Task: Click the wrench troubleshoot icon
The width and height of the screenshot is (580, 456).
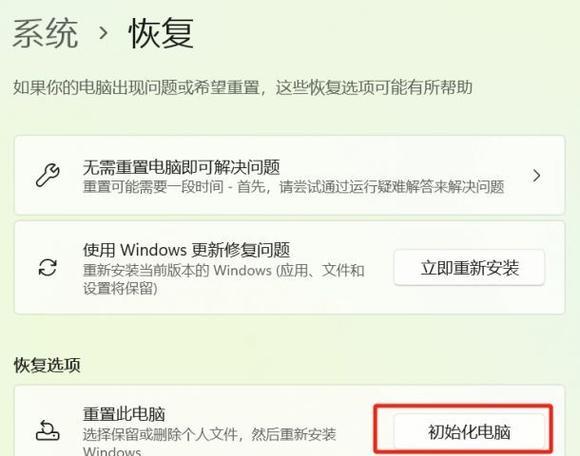Action: coord(48,175)
